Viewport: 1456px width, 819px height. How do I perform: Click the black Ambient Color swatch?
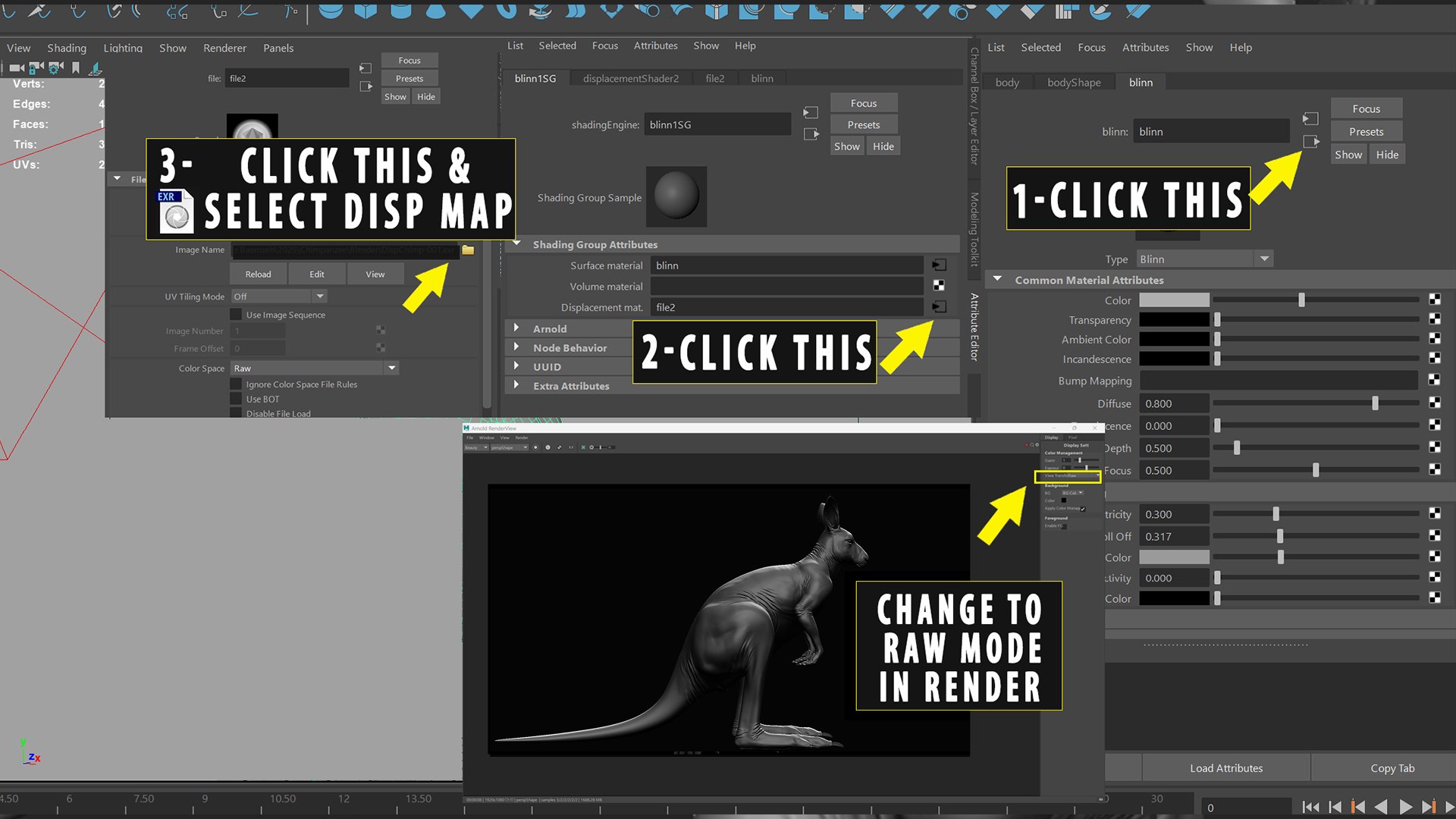pyautogui.click(x=1174, y=339)
